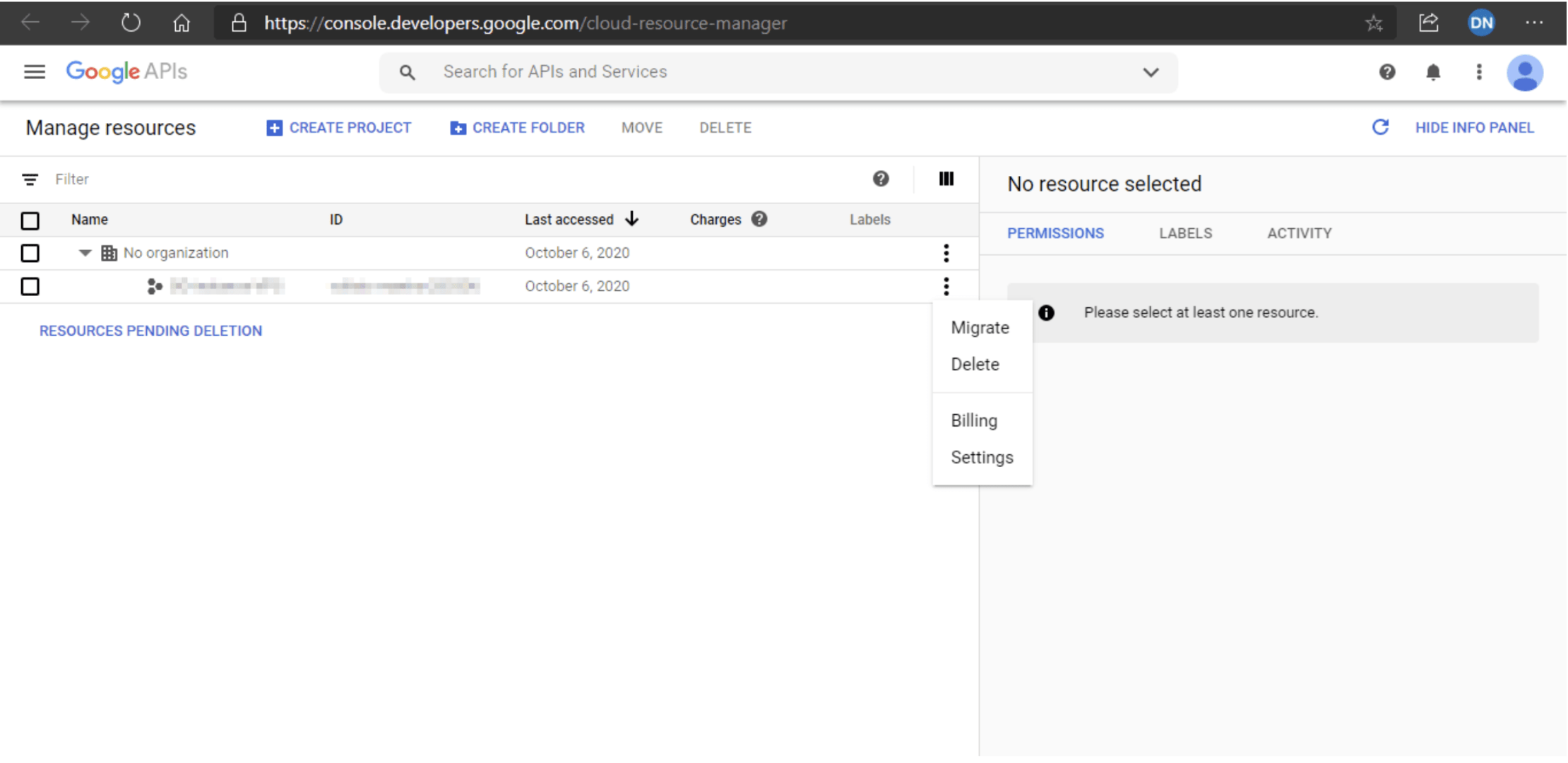Sort by Last accessed column arrow
This screenshot has height=763, width=1568.
(632, 219)
